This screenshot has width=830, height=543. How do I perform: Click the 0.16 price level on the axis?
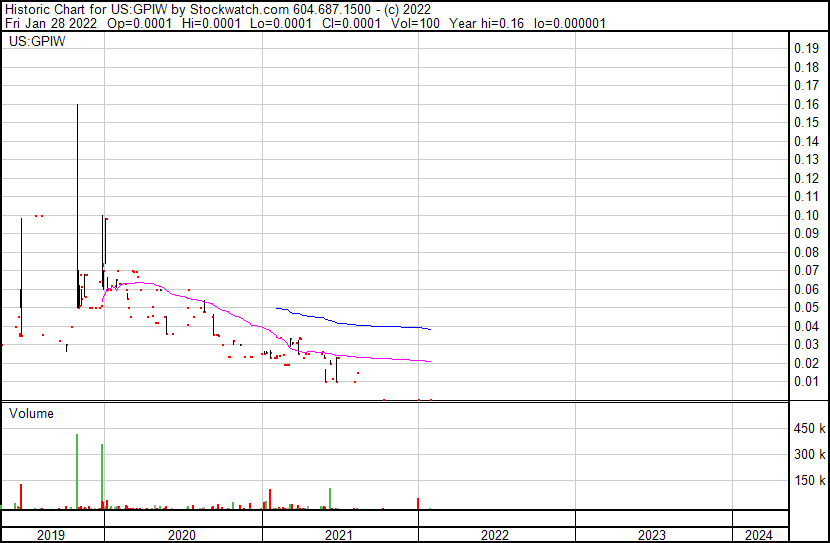[x=806, y=104]
